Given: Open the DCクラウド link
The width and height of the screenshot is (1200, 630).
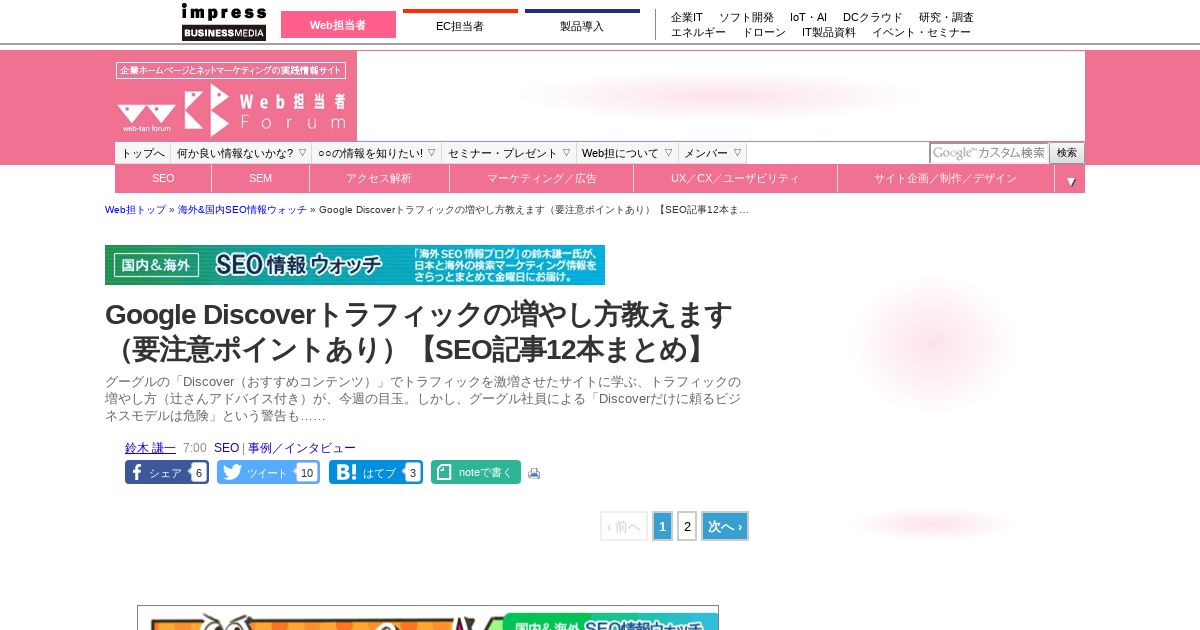Looking at the screenshot, I should point(873,17).
